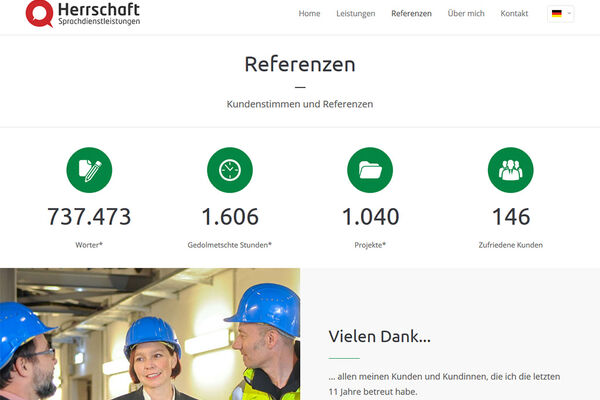The height and width of the screenshot is (400, 600).
Task: Click the Zufriedene Kunden label
Action: click(x=510, y=245)
